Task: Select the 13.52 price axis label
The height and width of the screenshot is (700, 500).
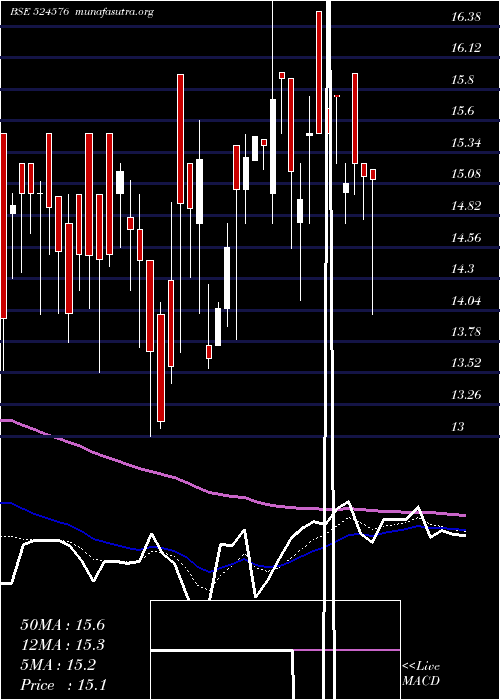Action: (x=466, y=363)
